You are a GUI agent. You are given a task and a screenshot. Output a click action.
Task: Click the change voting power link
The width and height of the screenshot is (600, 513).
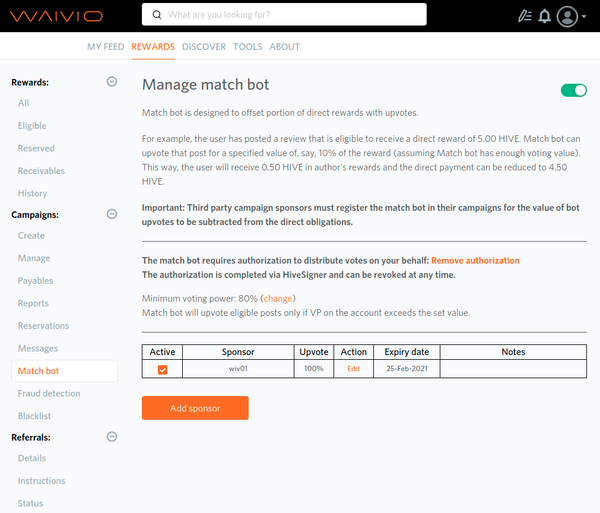278,298
